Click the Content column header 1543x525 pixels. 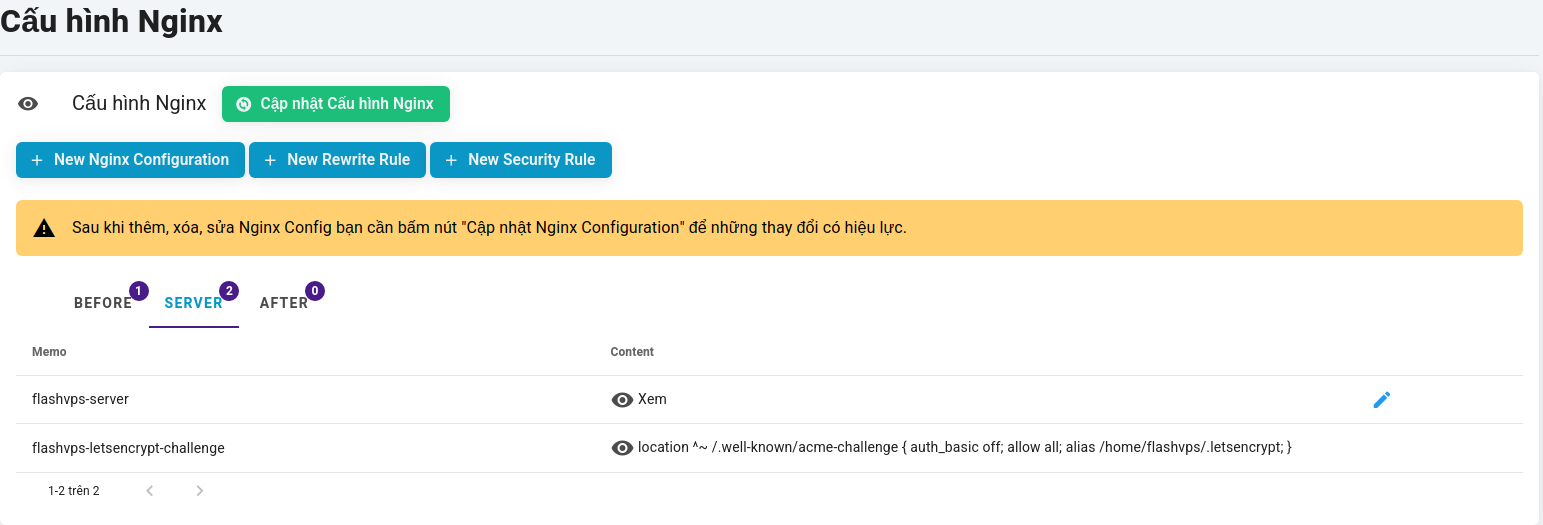[x=632, y=352]
